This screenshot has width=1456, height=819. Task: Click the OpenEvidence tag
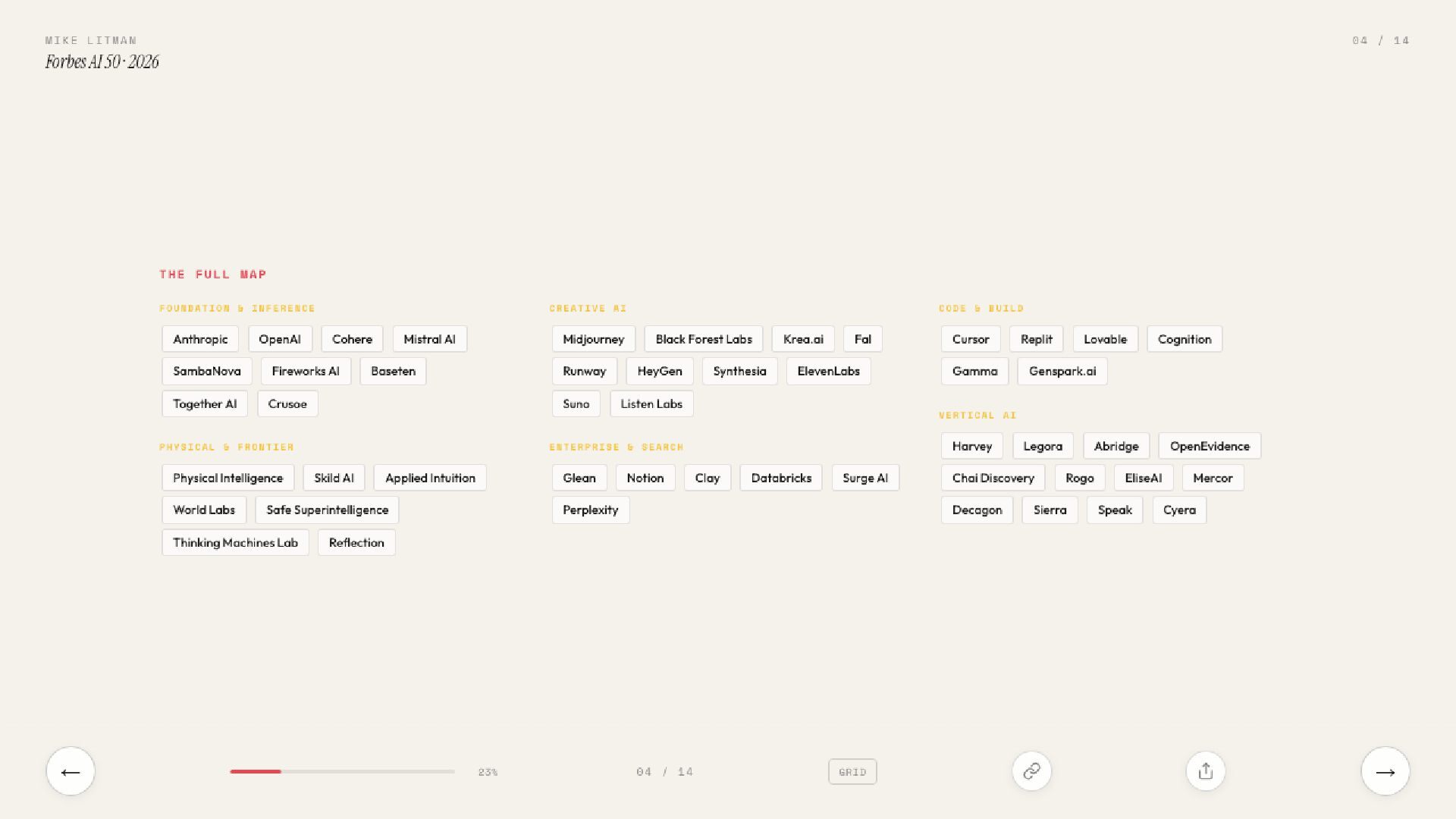pos(1209,446)
